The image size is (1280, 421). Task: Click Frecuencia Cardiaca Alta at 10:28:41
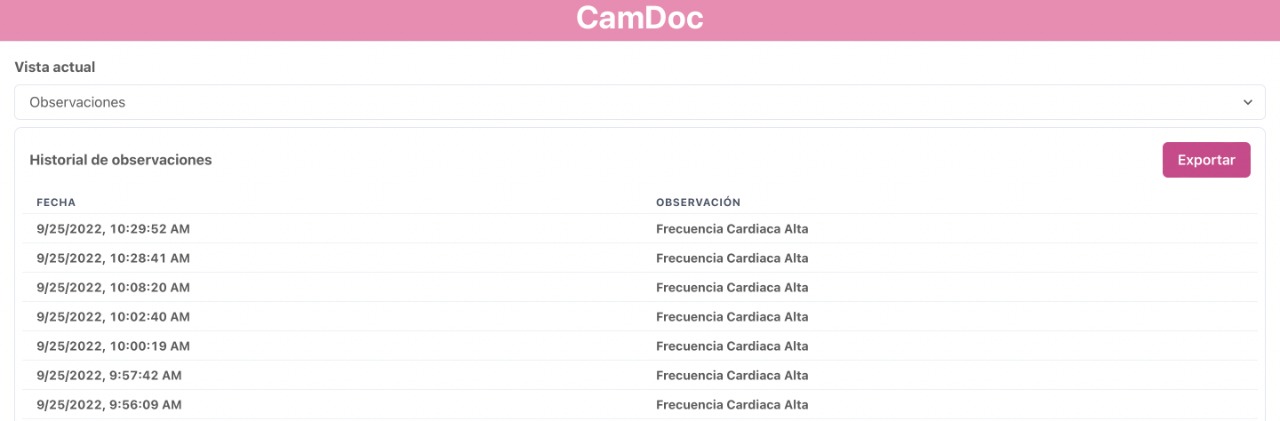pyautogui.click(x=732, y=258)
